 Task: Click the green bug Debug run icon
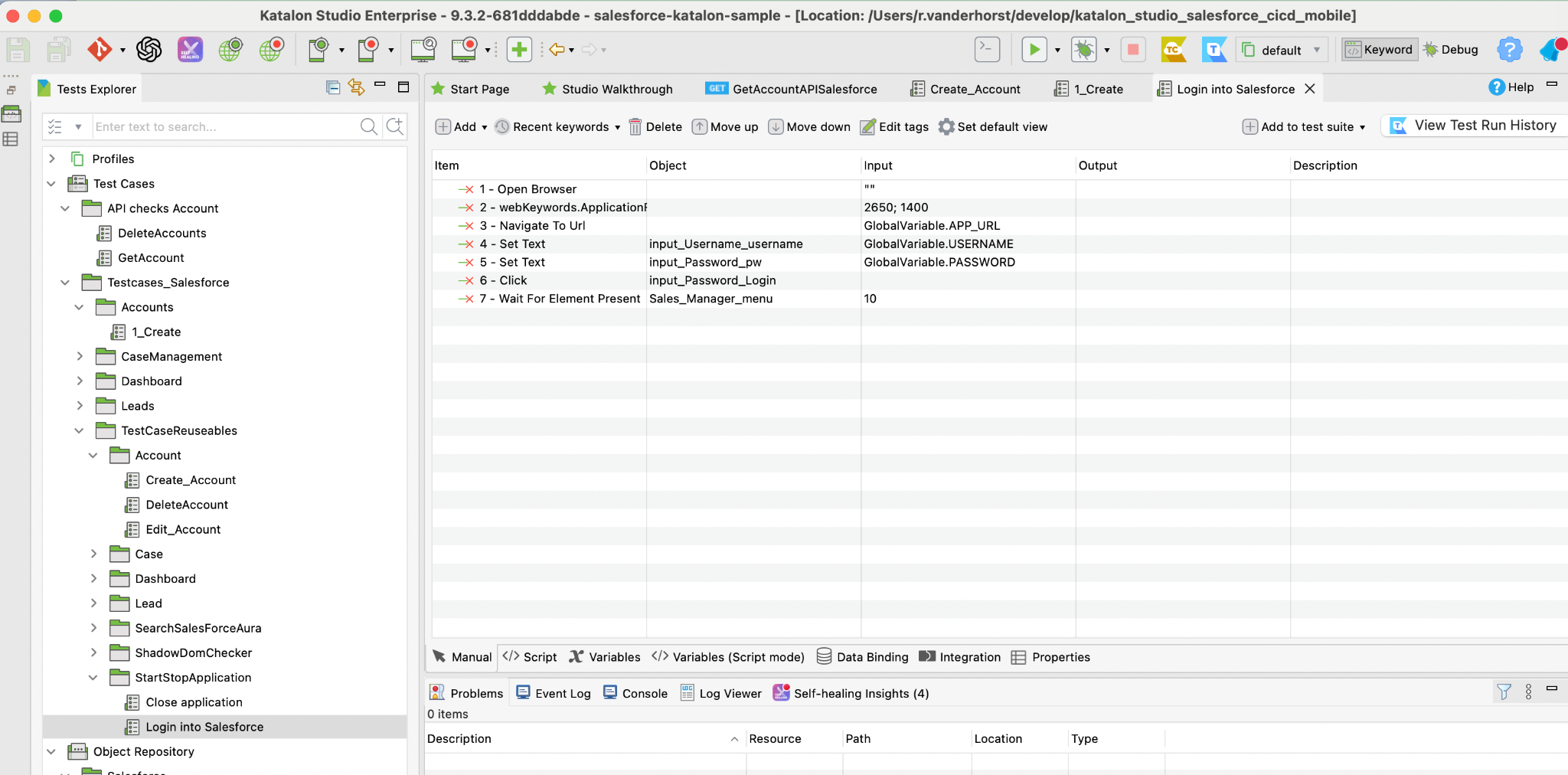coord(1083,50)
